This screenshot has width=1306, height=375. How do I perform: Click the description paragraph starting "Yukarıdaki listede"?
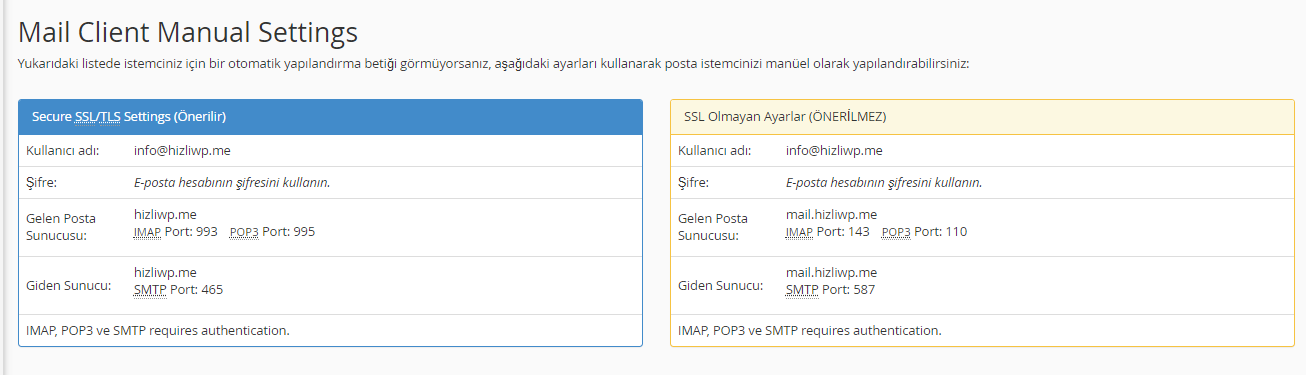(x=494, y=63)
